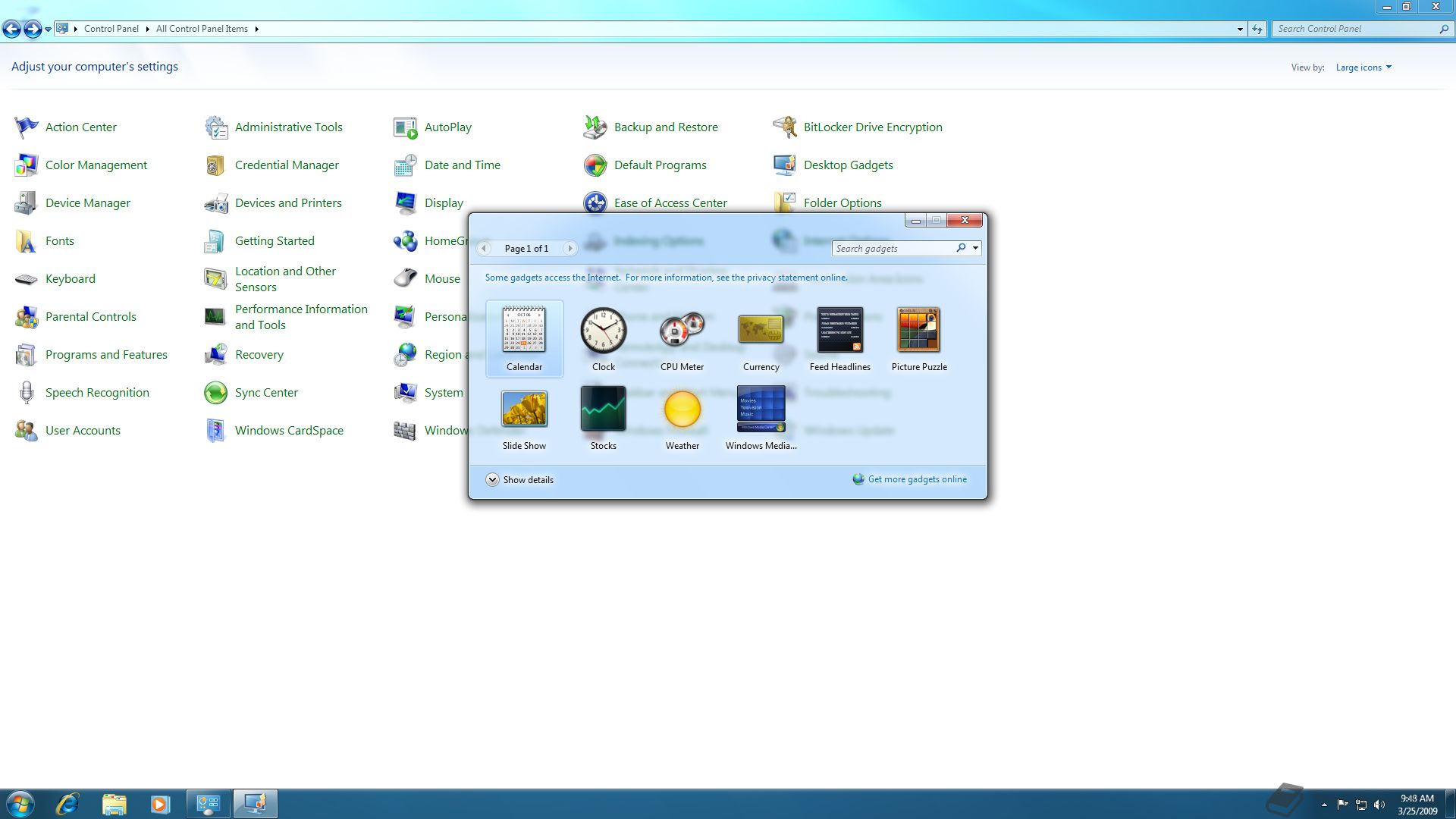The width and height of the screenshot is (1456, 819).
Task: Open the Speech Recognition microphone icon
Action: pos(27,393)
